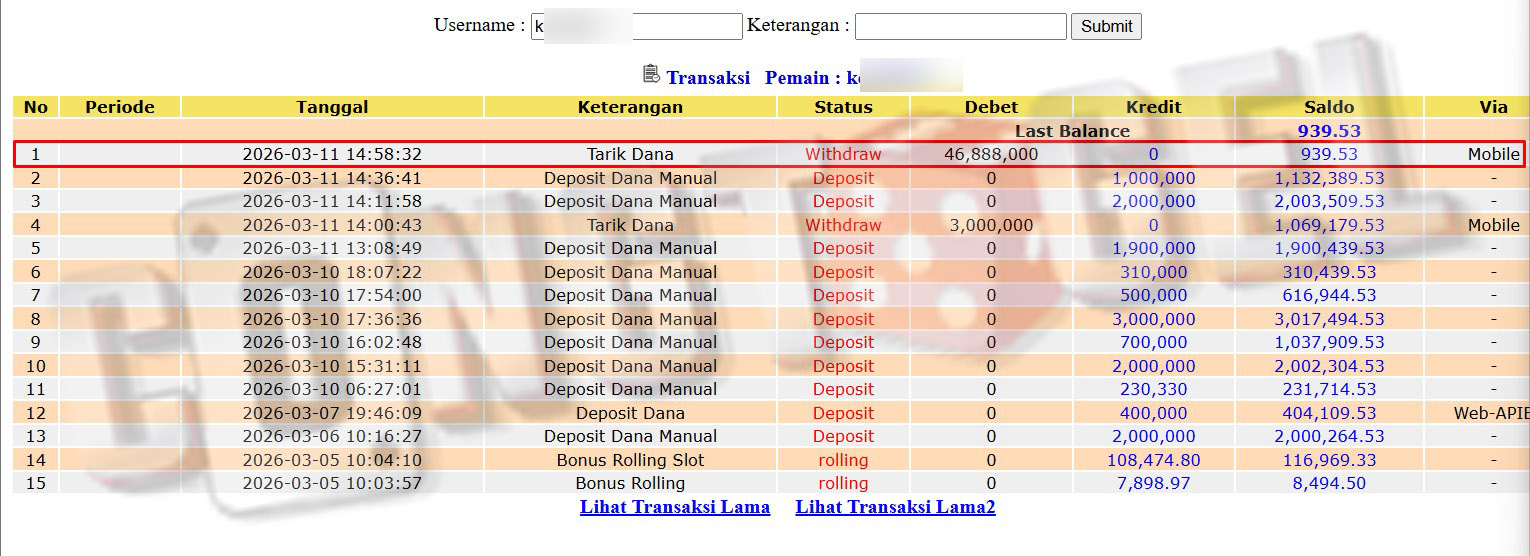1530x556 pixels.
Task: Open the Lihat Transaksi Lama link
Action: (675, 507)
